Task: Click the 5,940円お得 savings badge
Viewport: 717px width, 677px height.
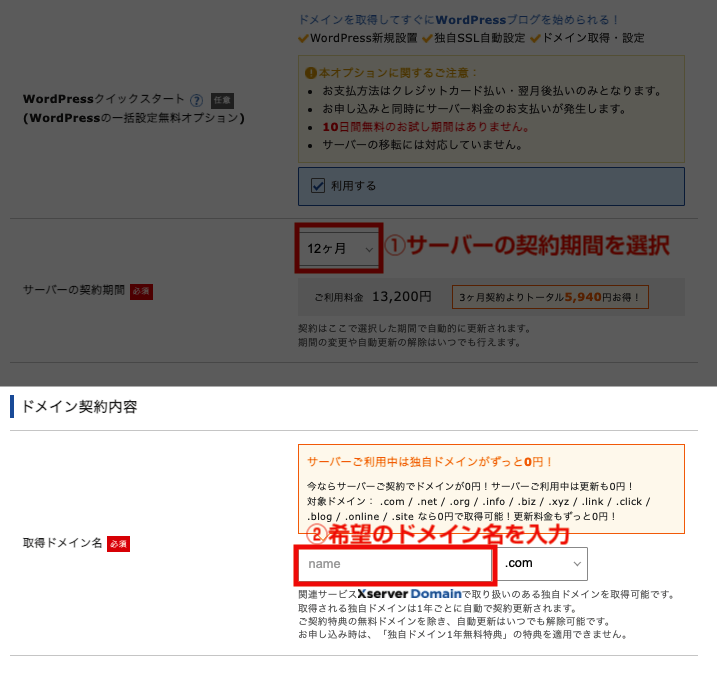Action: pos(550,297)
